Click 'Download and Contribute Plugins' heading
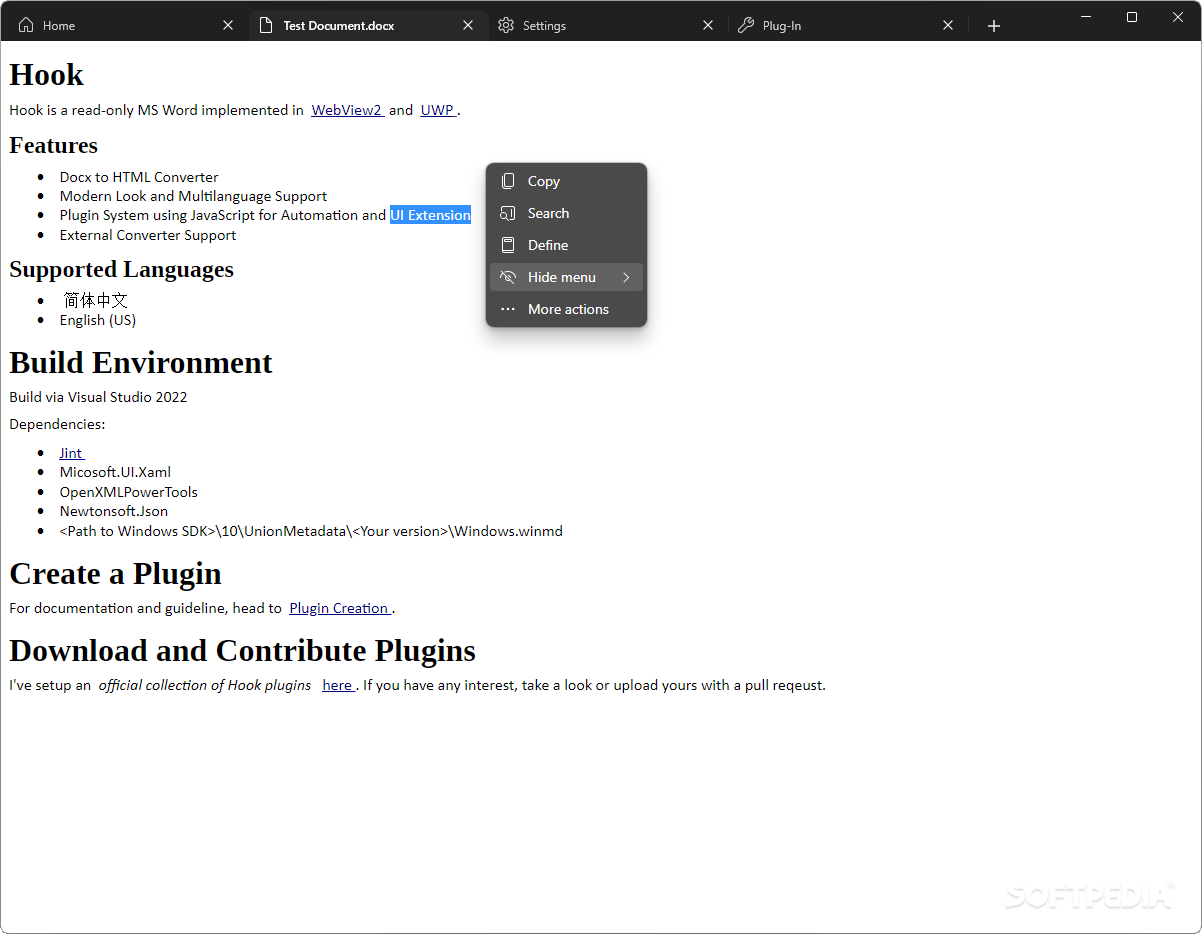Viewport: 1202px width, 934px height. [x=242, y=651]
